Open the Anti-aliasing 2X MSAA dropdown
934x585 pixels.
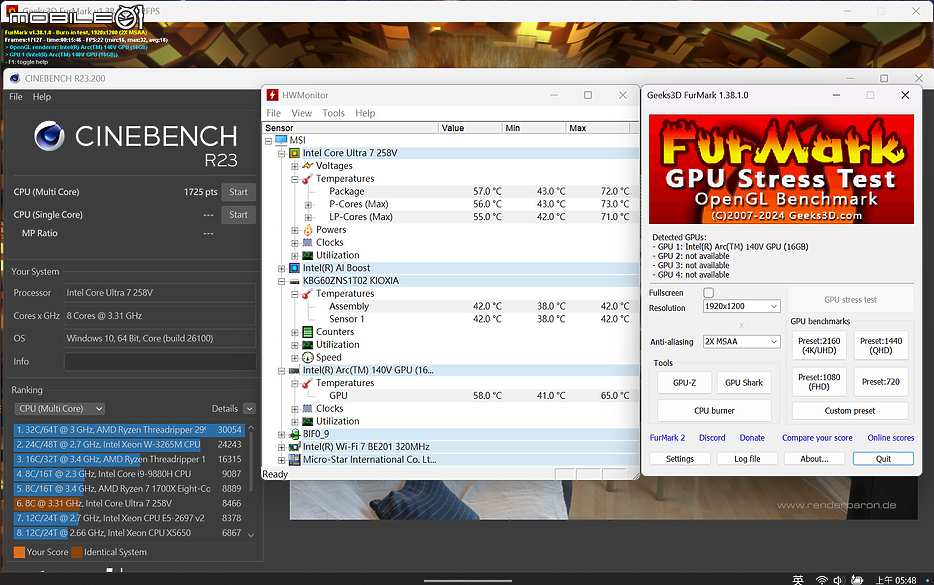click(x=742, y=341)
